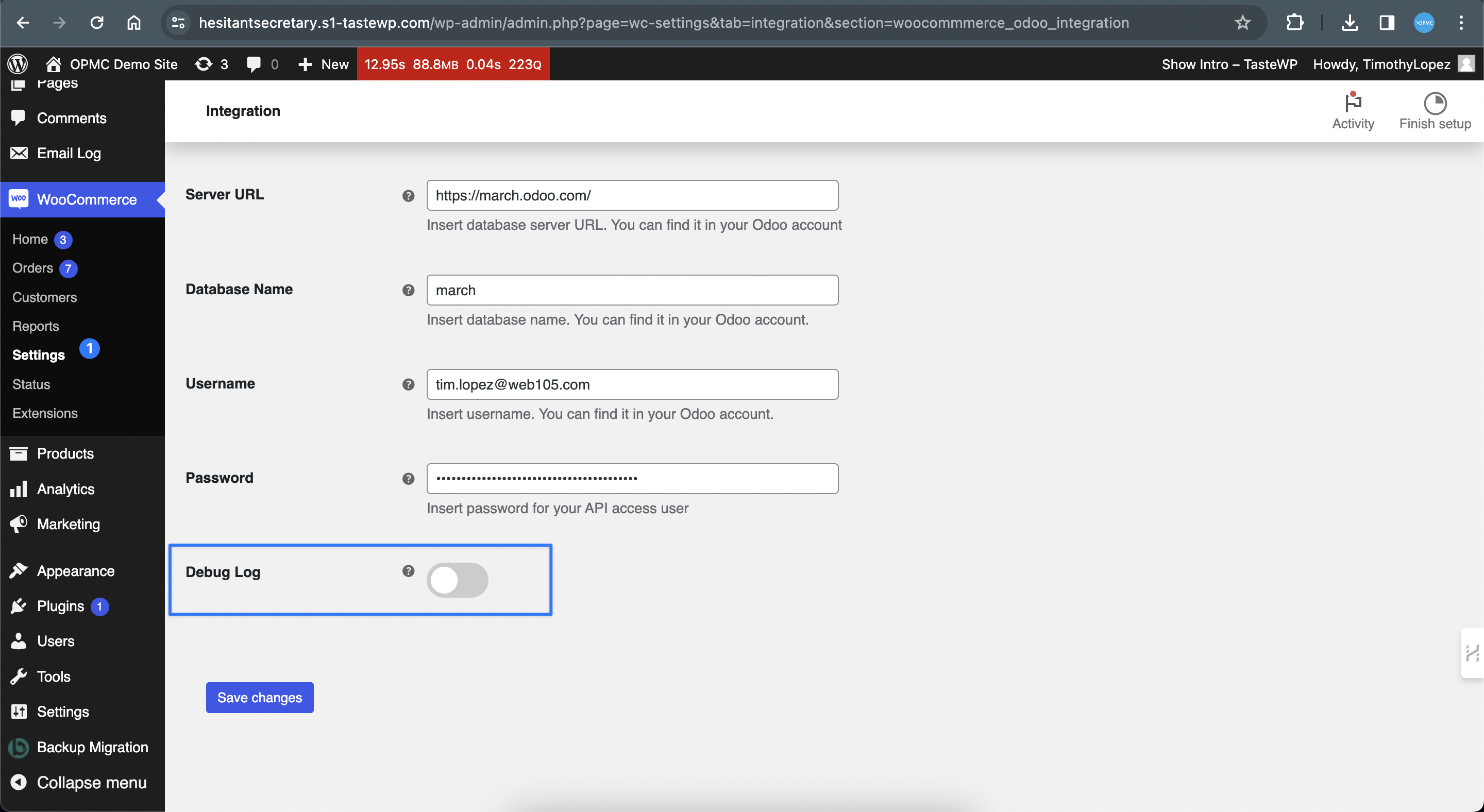The image size is (1484, 812).
Task: Open Marketing in sidebar
Action: pos(82,524)
